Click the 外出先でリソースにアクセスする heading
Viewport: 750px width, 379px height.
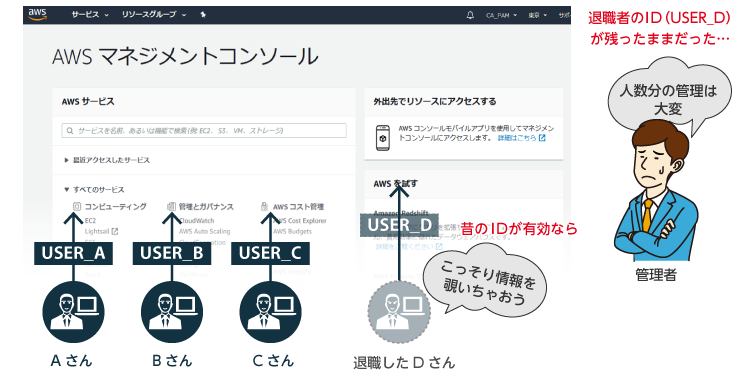pyautogui.click(x=435, y=101)
